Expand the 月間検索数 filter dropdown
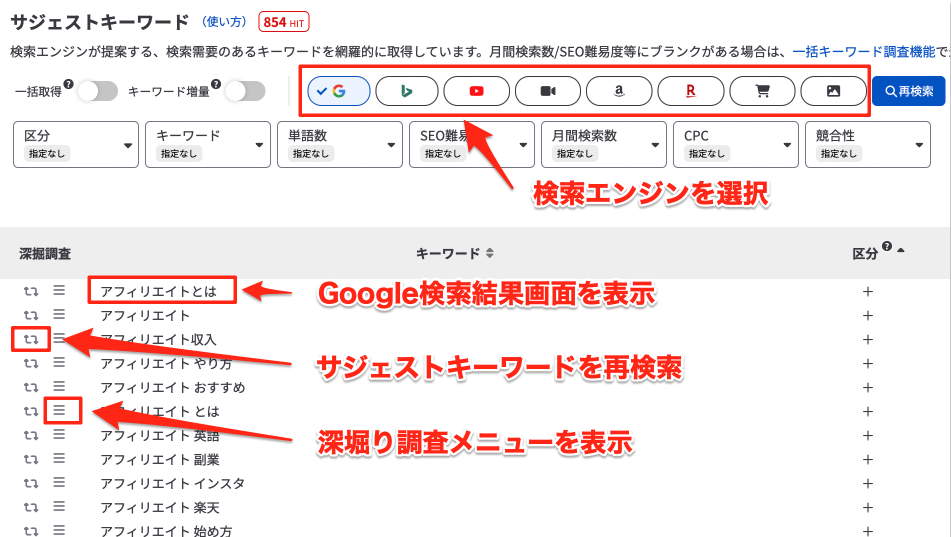Screen dimensions: 951x537 (x=603, y=144)
